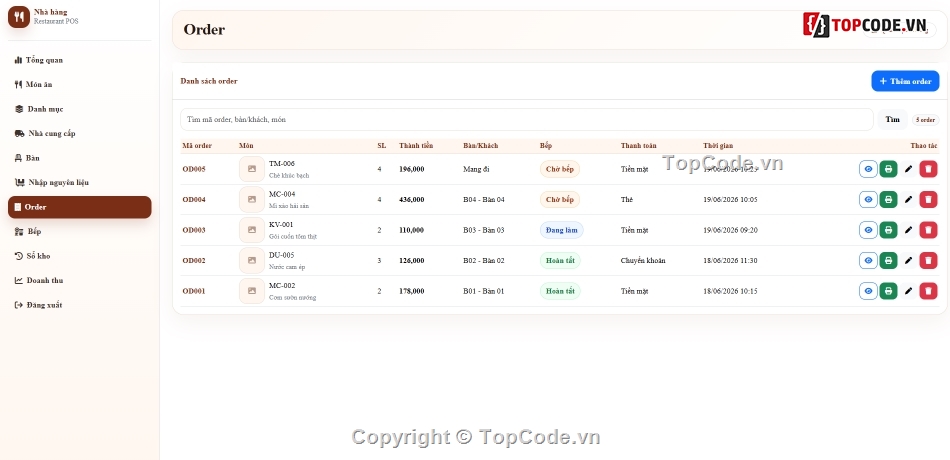Focus the order search input field
This screenshot has height=460, width=950.
[x=526, y=119]
